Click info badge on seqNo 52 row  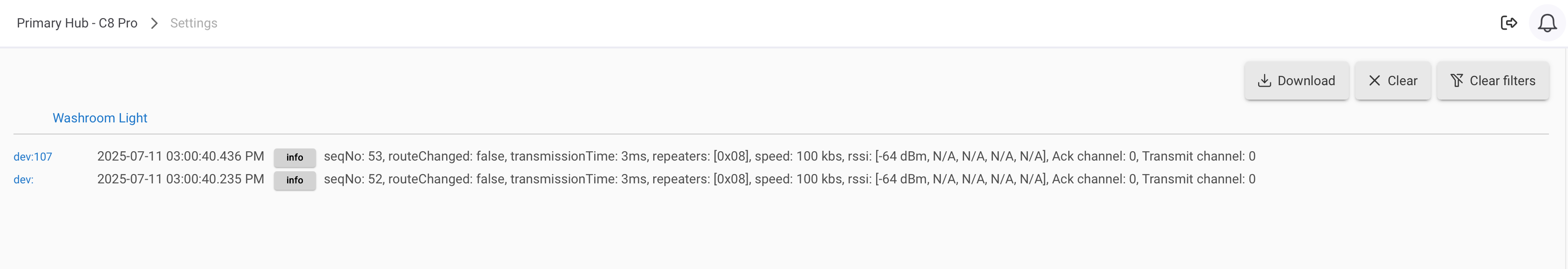click(x=295, y=180)
